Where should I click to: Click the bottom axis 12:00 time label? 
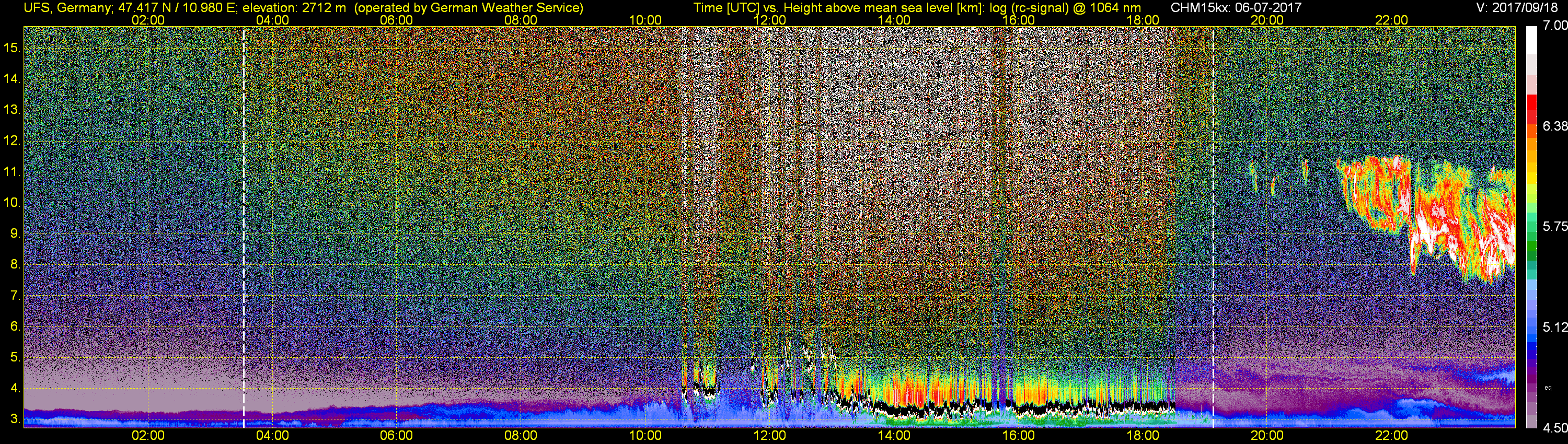[x=769, y=436]
